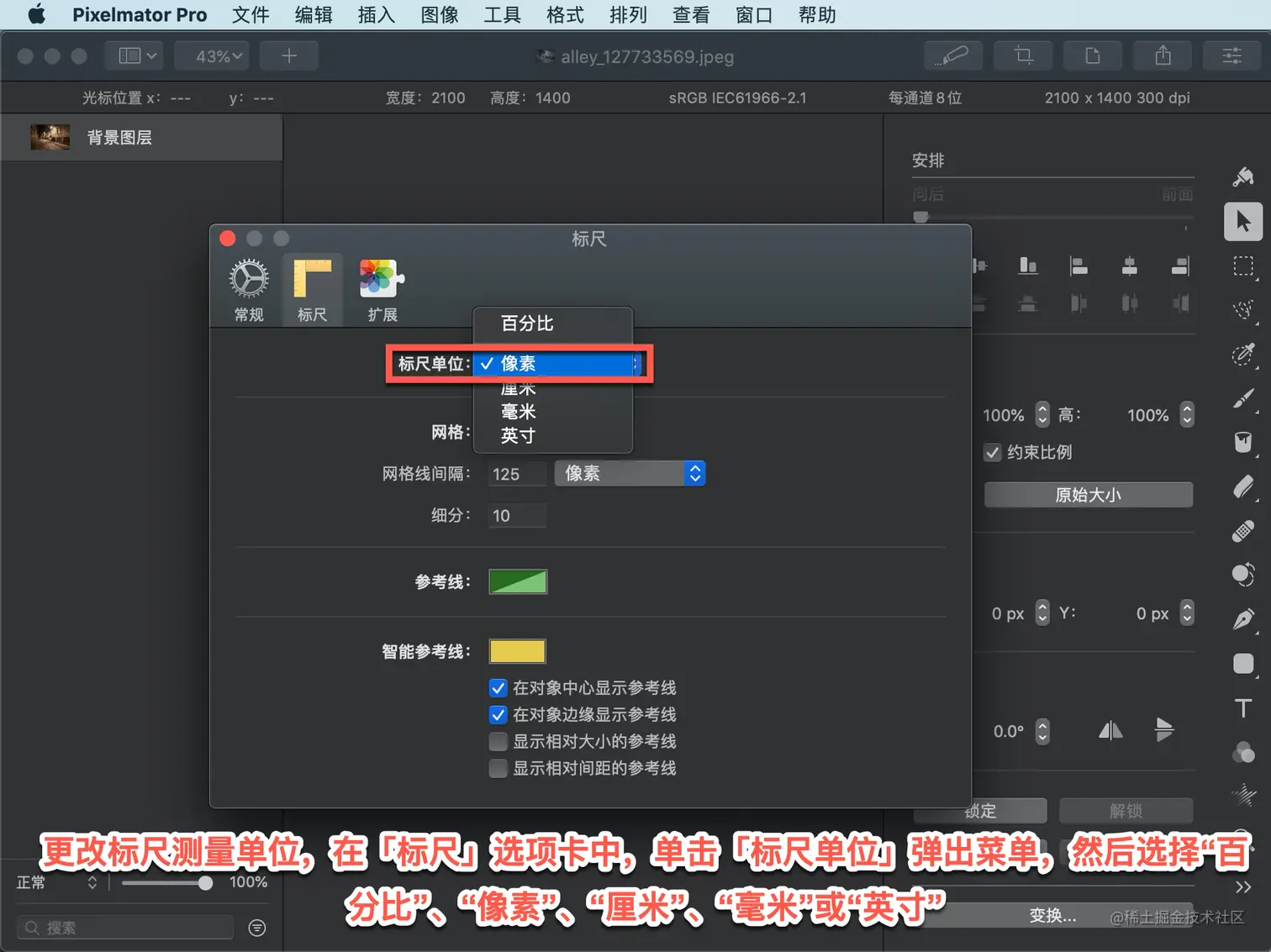Open grid spacing unit 像素 dropdown
The image size is (1271, 952).
click(x=630, y=473)
